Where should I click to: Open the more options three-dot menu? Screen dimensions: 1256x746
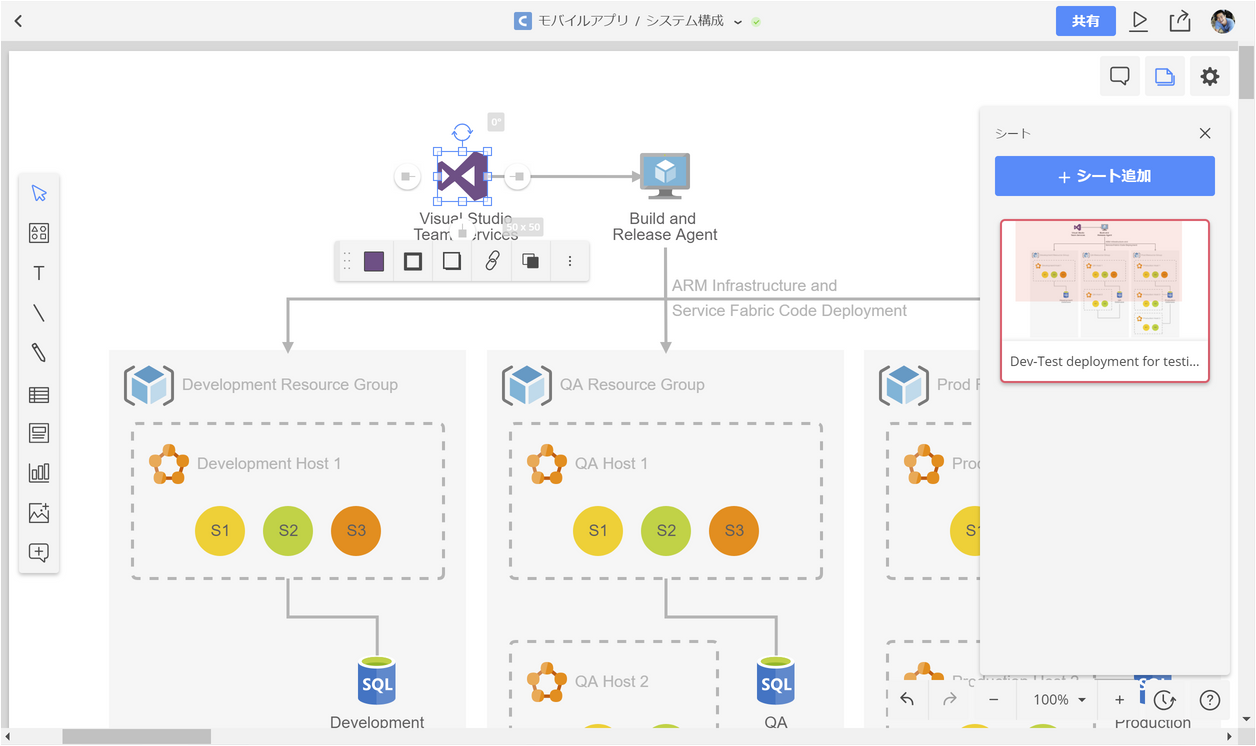pos(570,261)
